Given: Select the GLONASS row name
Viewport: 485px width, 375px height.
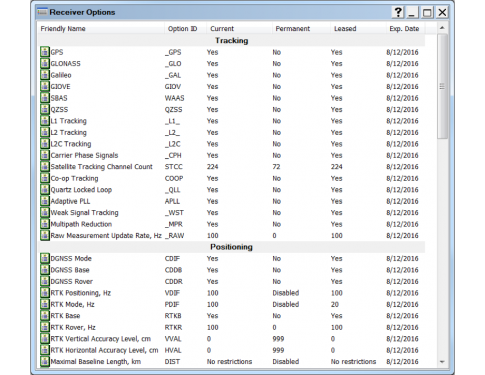Looking at the screenshot, I should 65,64.
